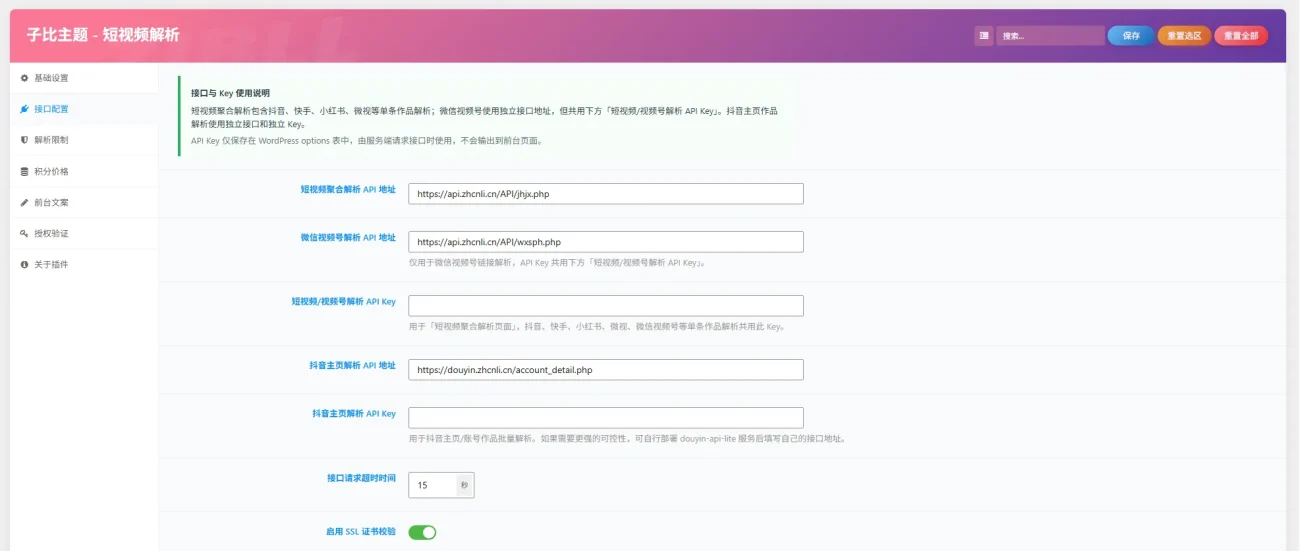Click the 抖音主页解析 API Key input
This screenshot has height=551, width=1300.
pos(606,418)
